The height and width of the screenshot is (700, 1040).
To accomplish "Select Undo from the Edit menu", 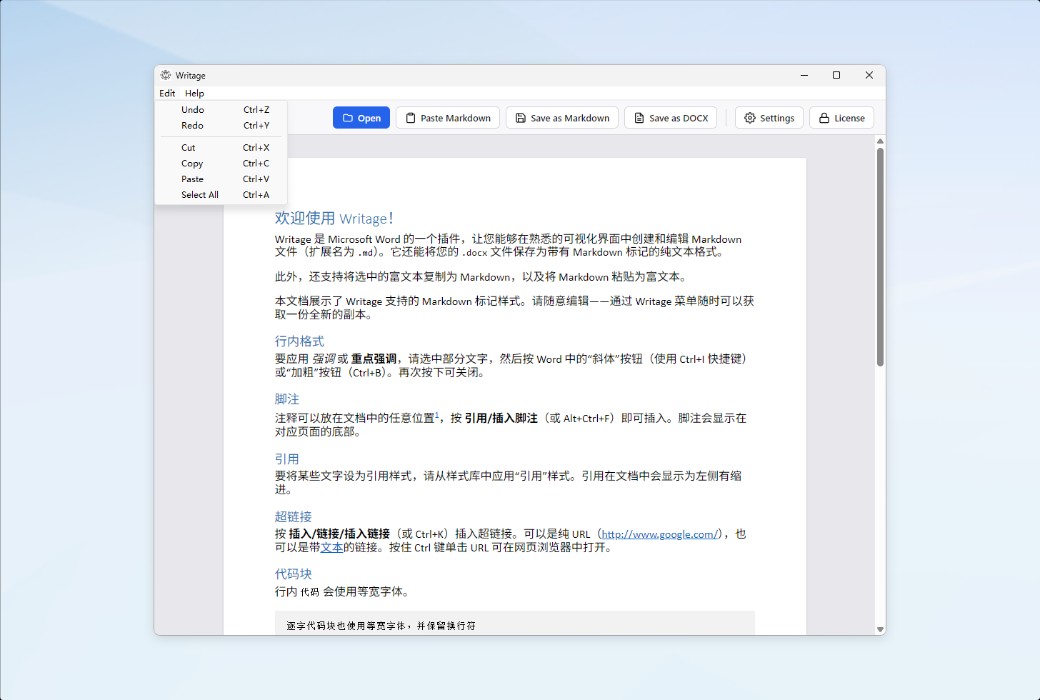I will pos(193,110).
